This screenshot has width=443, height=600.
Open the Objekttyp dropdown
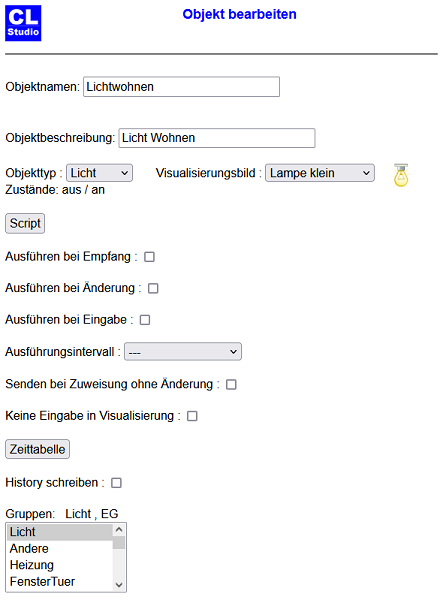pos(99,173)
